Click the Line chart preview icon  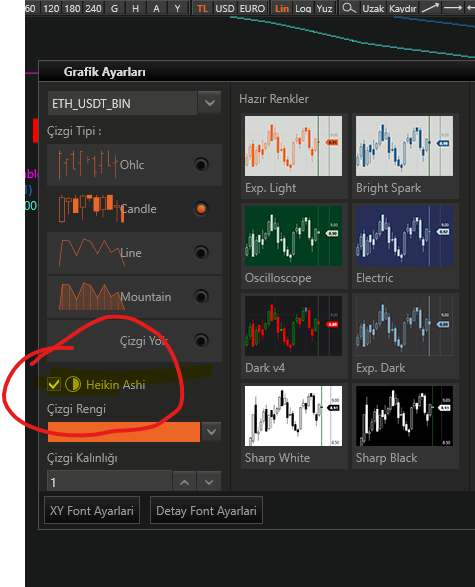click(92, 252)
